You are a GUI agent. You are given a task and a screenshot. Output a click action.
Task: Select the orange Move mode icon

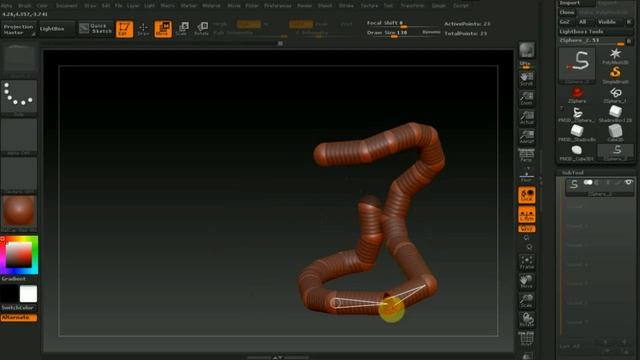(163, 29)
